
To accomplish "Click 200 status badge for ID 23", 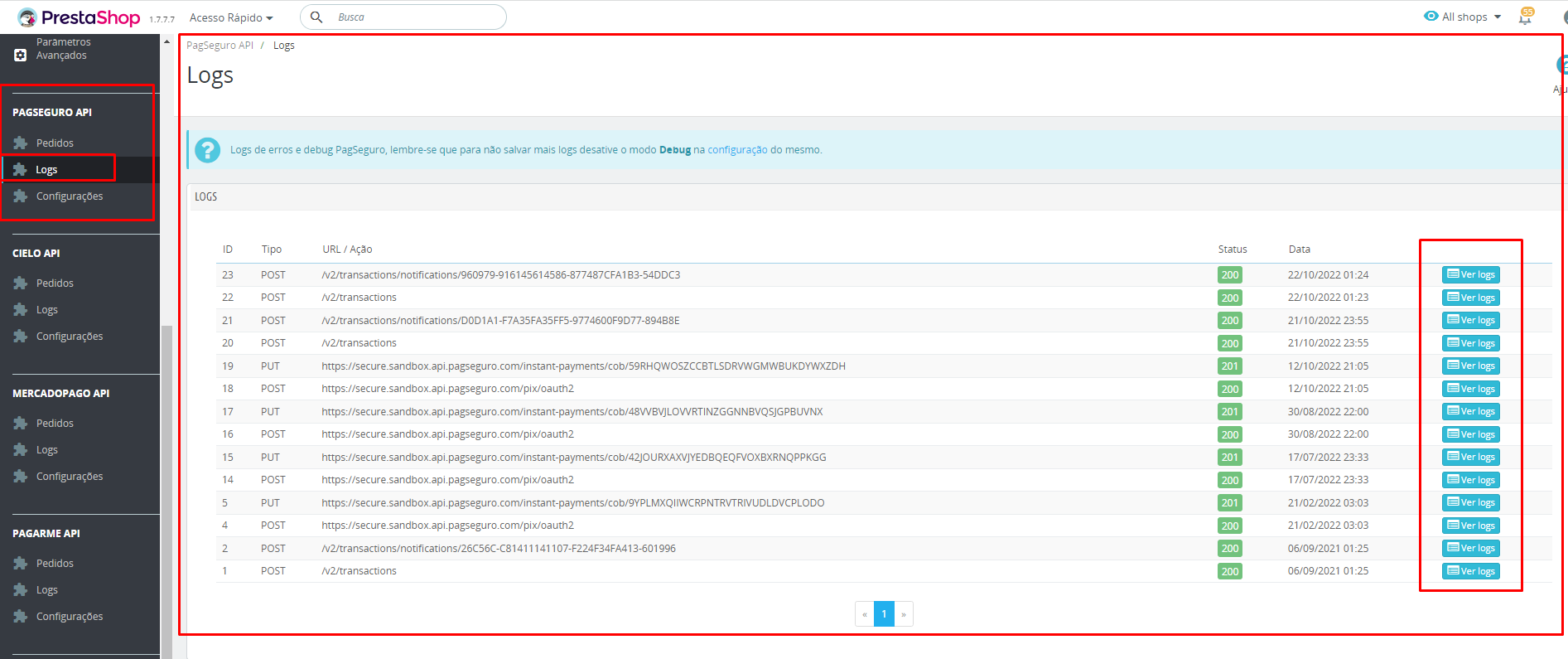I will point(1230,275).
